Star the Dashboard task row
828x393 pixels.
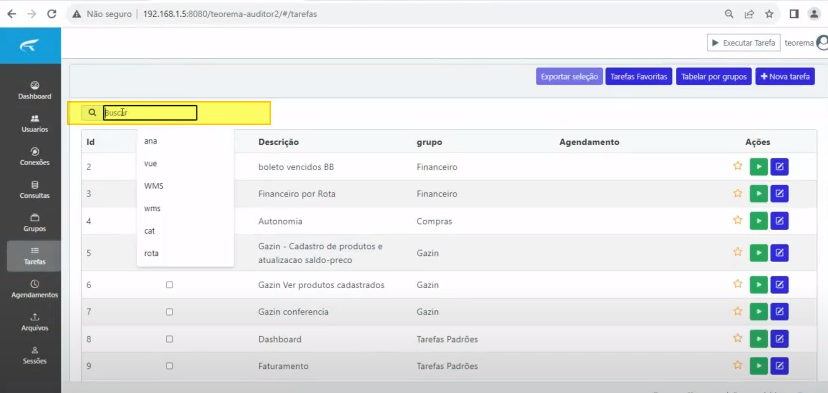738,338
